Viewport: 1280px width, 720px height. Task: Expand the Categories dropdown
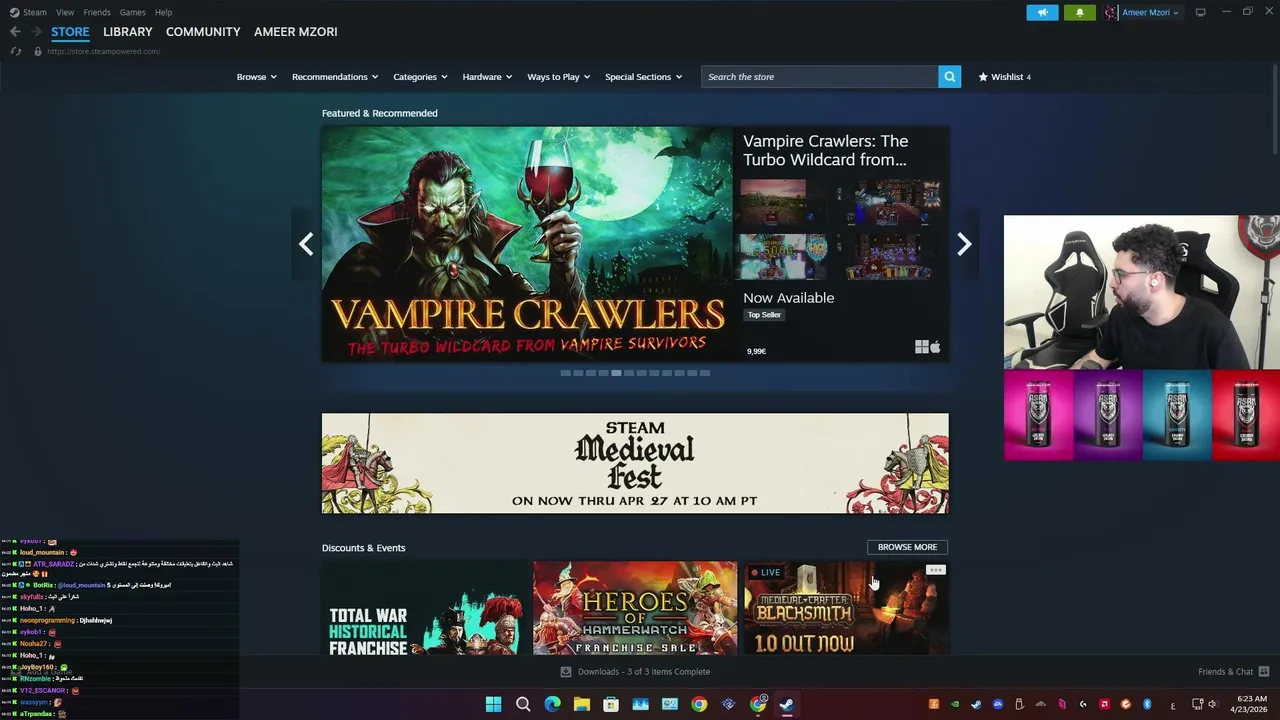point(420,76)
